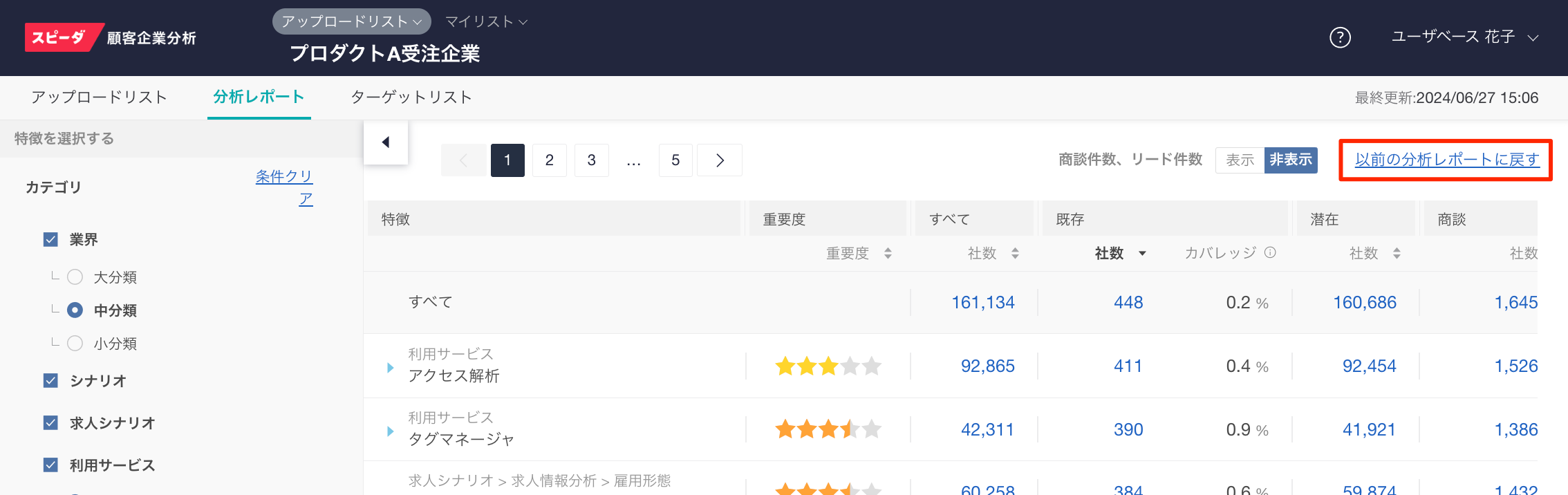Collapse the left filter sidebar panel
Viewport: 1568px width, 495px height.
coord(386,142)
